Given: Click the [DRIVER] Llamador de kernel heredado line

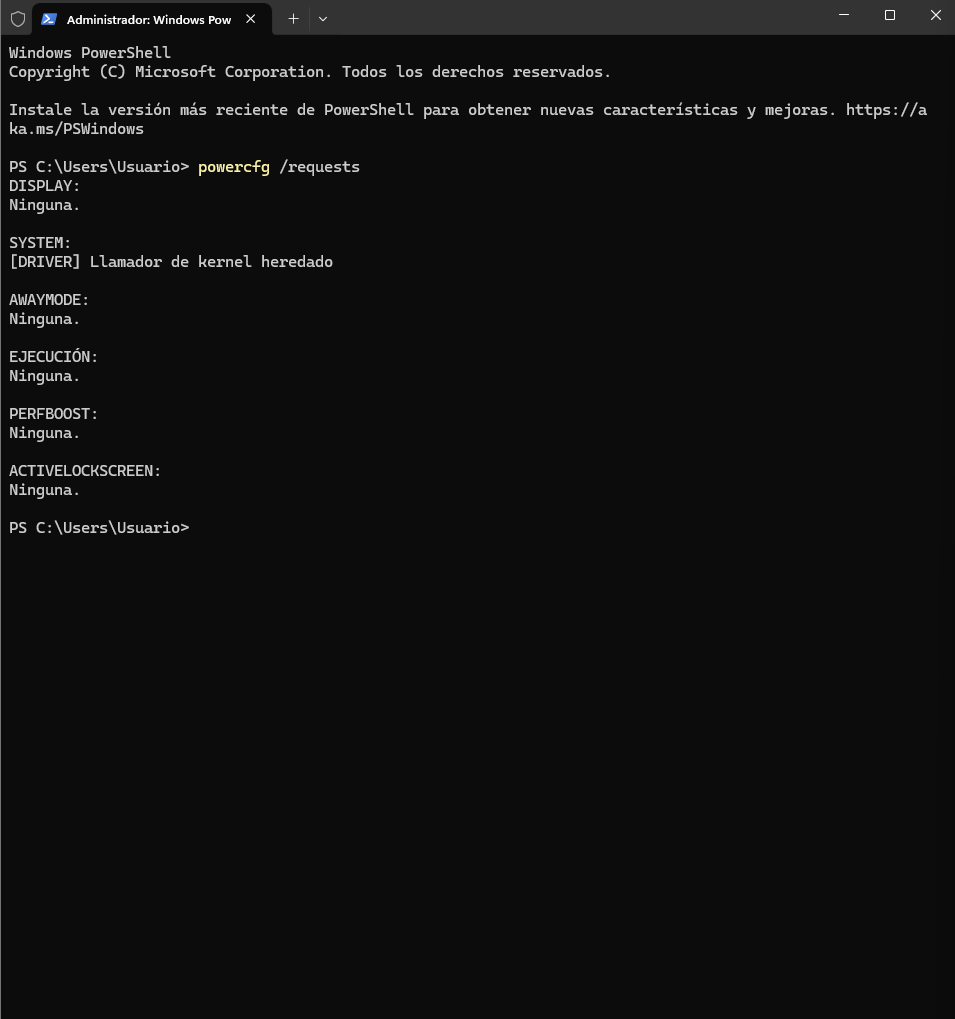Looking at the screenshot, I should click(171, 262).
